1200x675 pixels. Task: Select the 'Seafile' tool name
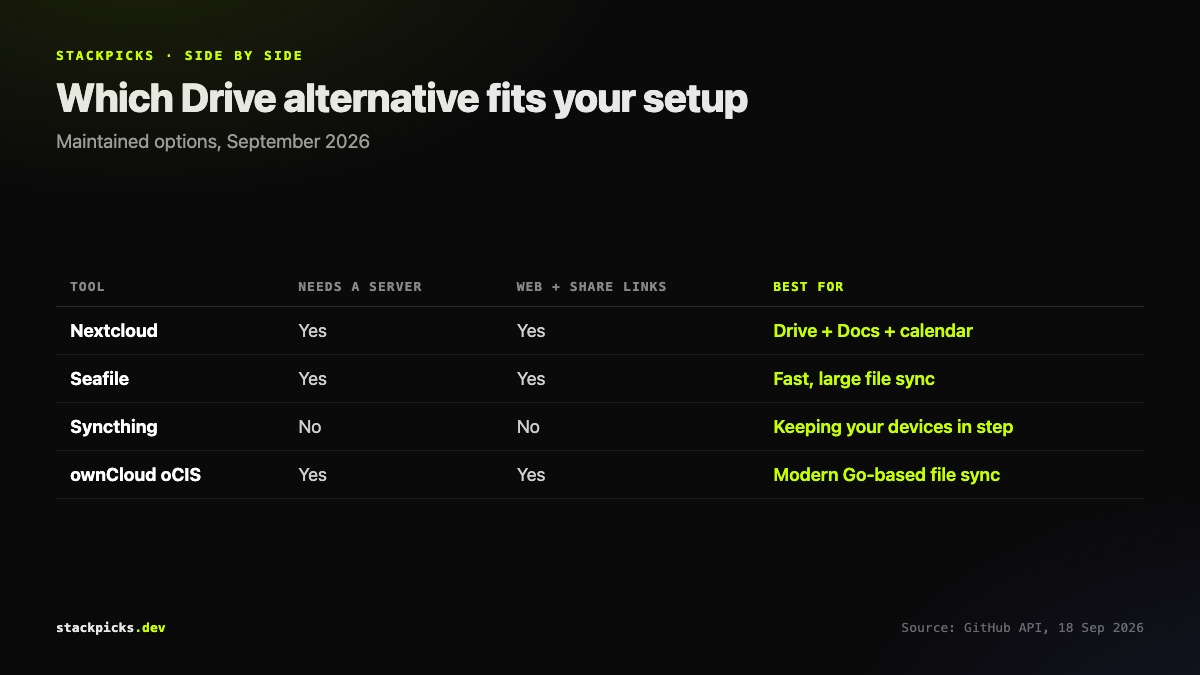click(99, 379)
